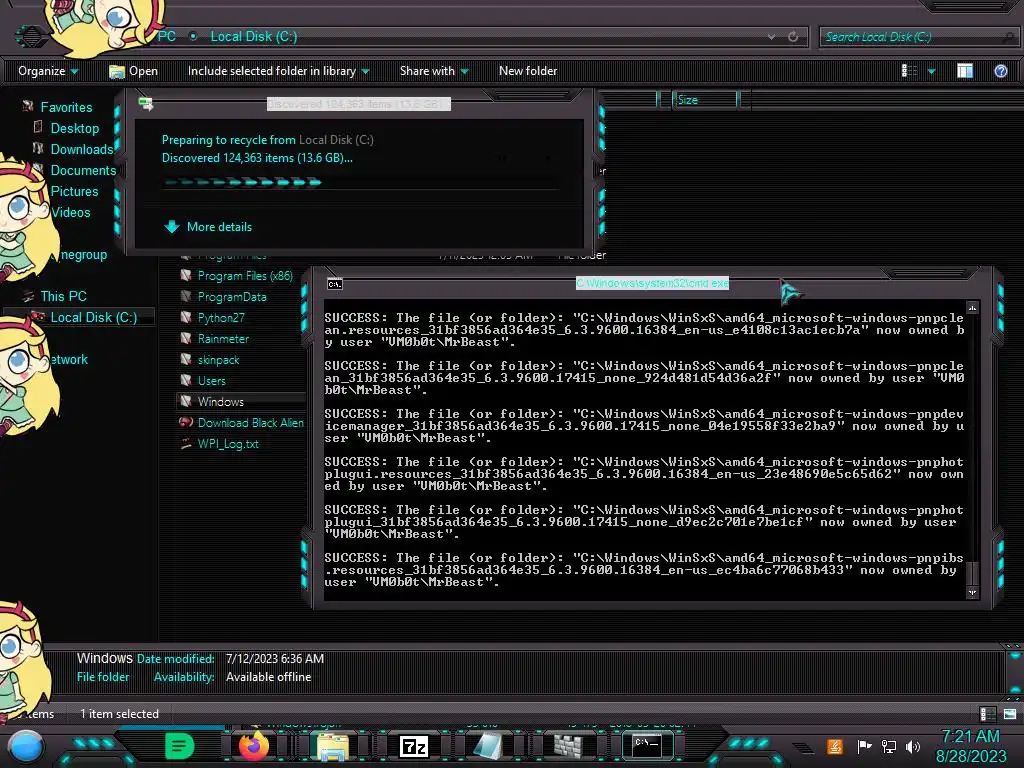Select the Rainmeter folder
This screenshot has width=1024, height=768.
click(x=223, y=338)
